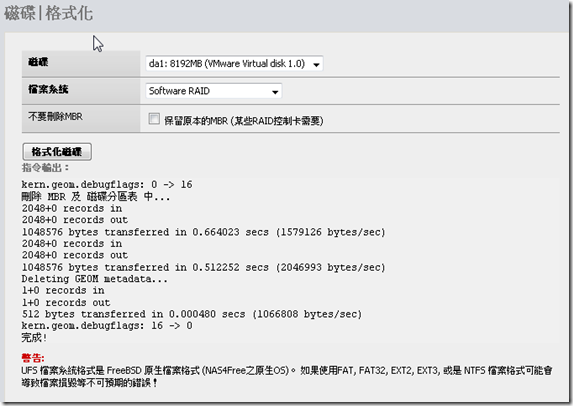Click the 格式化磁碟 button
Image resolution: width=573 pixels, height=406 pixels.
click(x=57, y=152)
